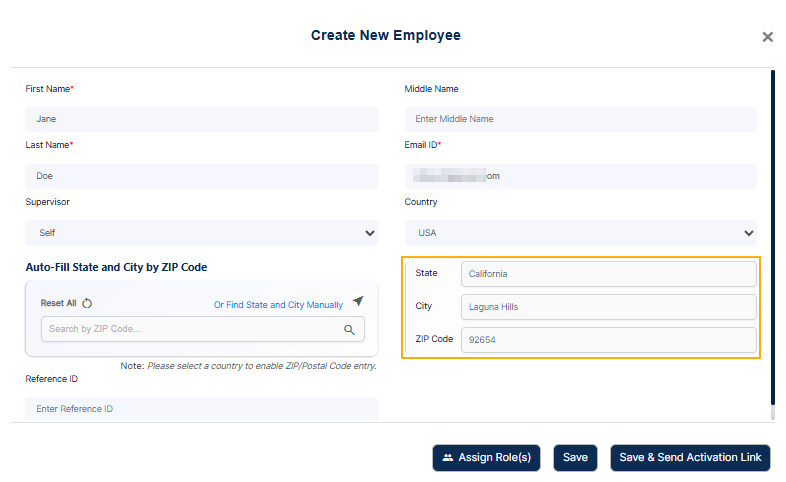Viewport: 786px width, 482px height.
Task: Click the Reset All label
Action: (58, 303)
